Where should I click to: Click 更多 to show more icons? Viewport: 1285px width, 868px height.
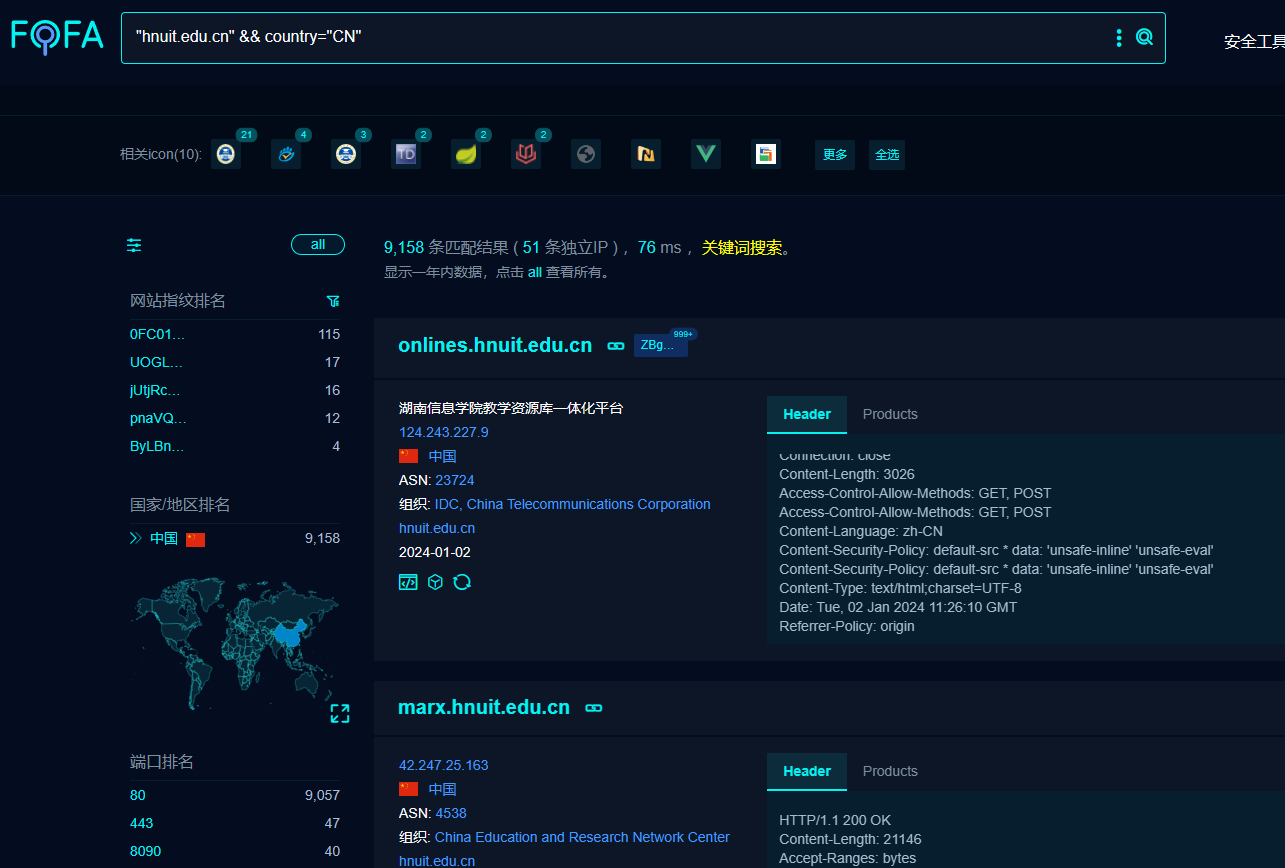pyautogui.click(x=835, y=155)
